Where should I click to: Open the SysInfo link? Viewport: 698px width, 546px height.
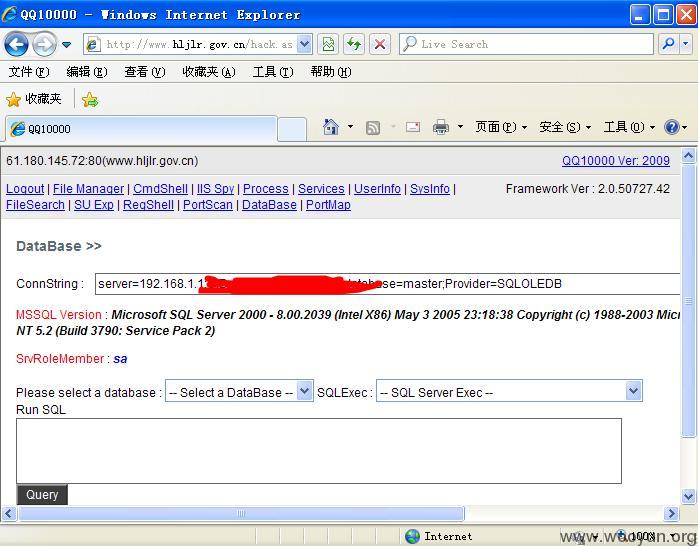point(430,189)
